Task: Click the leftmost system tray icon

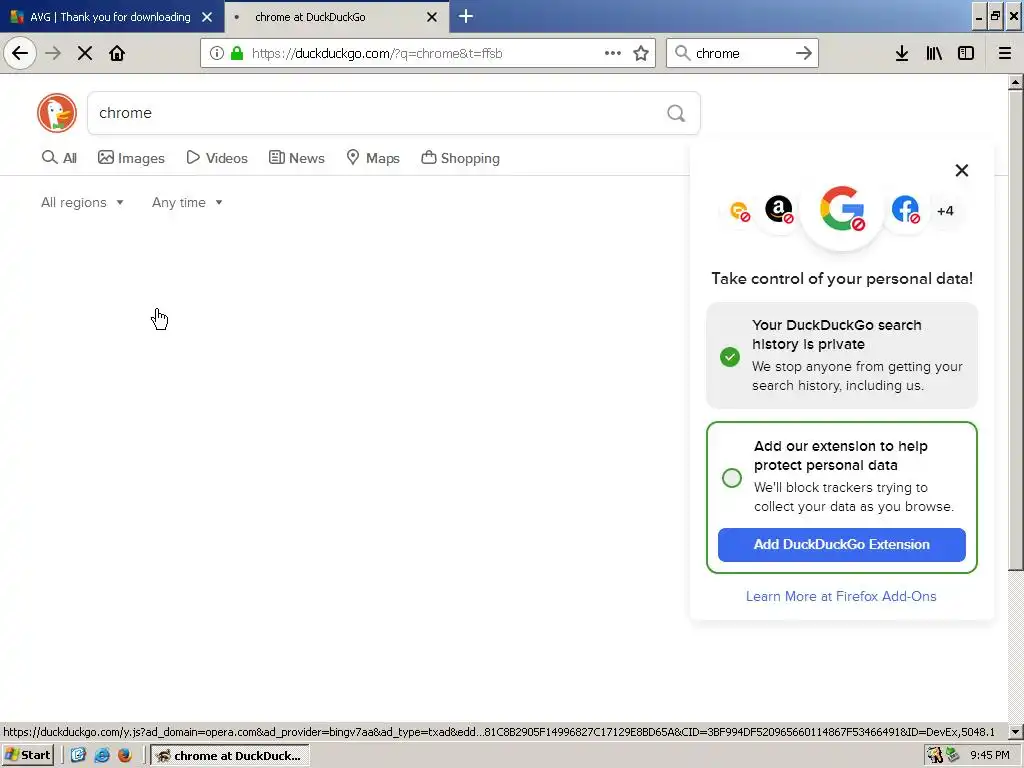Action: click(935, 756)
